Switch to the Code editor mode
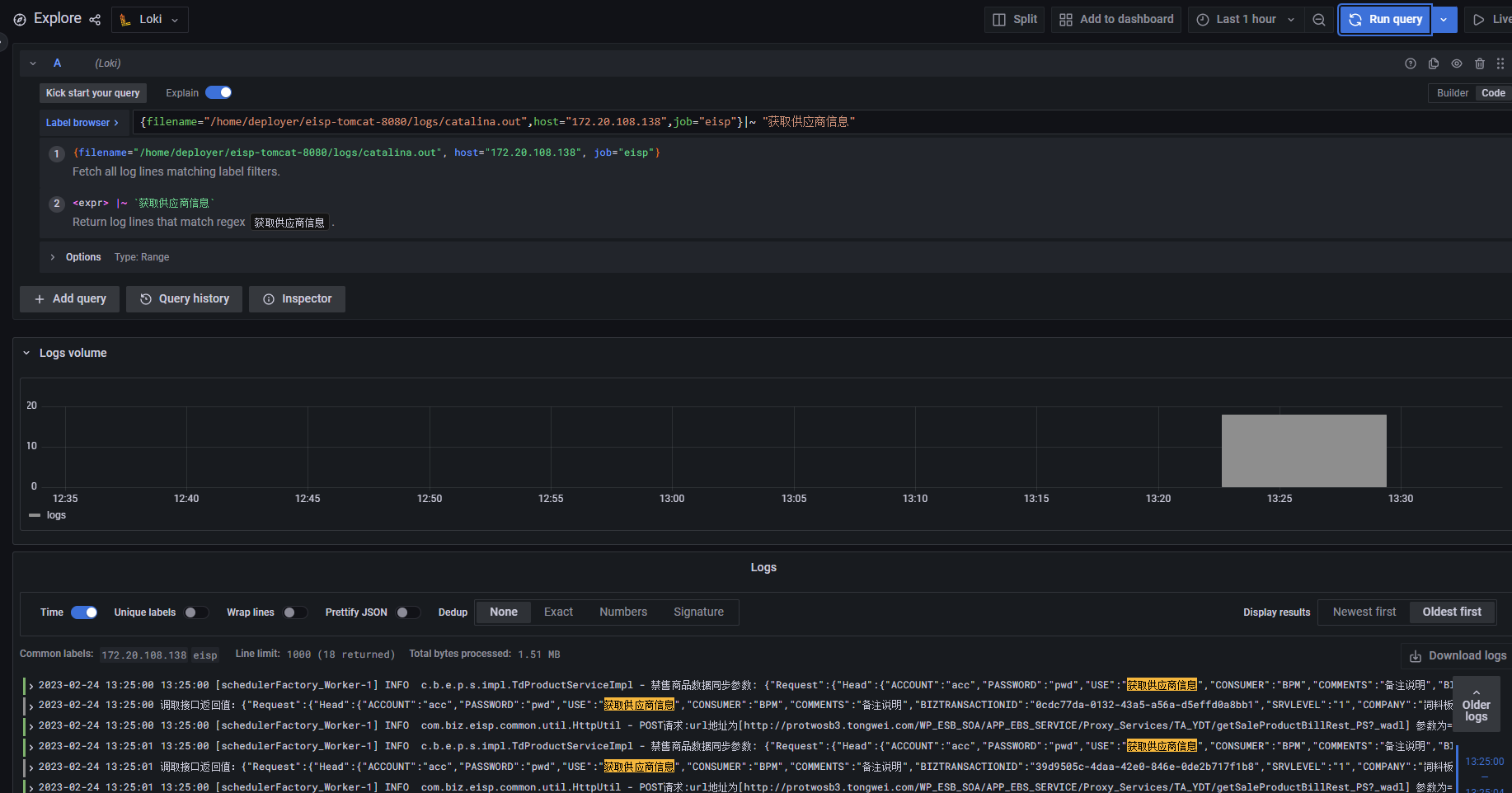This screenshot has width=1512, height=793. coord(1493,93)
